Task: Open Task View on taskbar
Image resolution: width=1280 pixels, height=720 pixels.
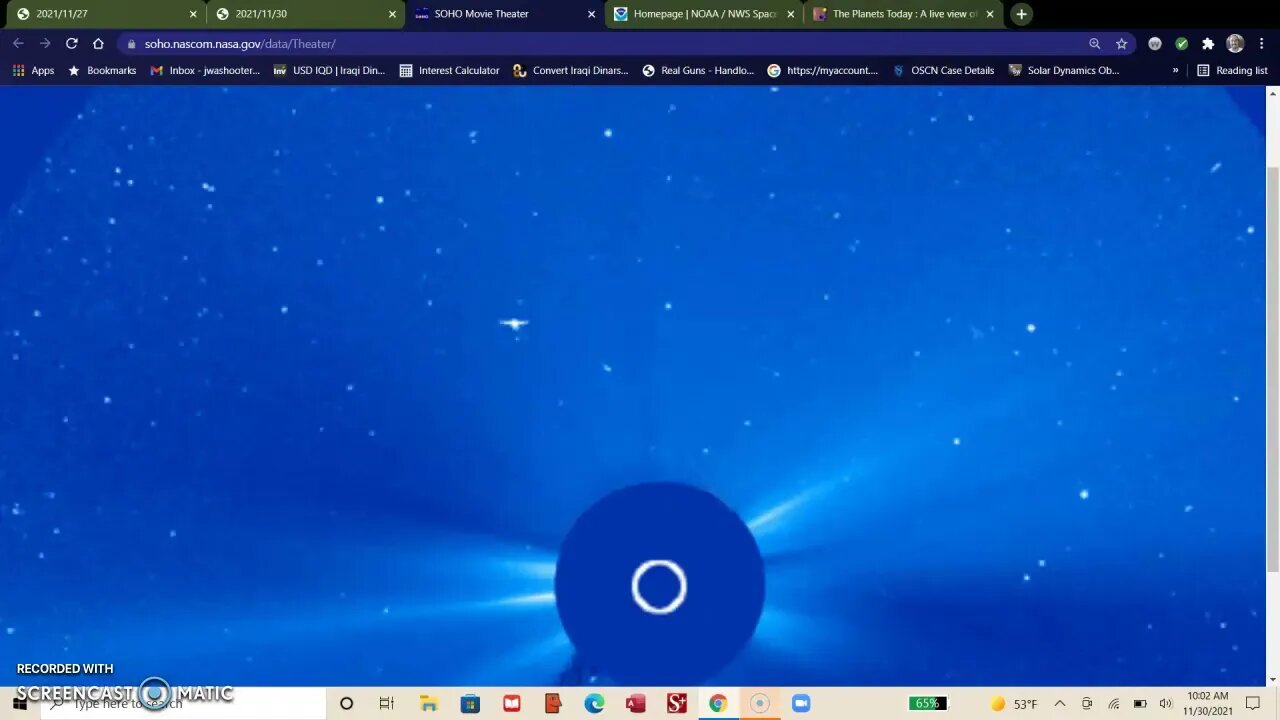Action: pyautogui.click(x=386, y=704)
